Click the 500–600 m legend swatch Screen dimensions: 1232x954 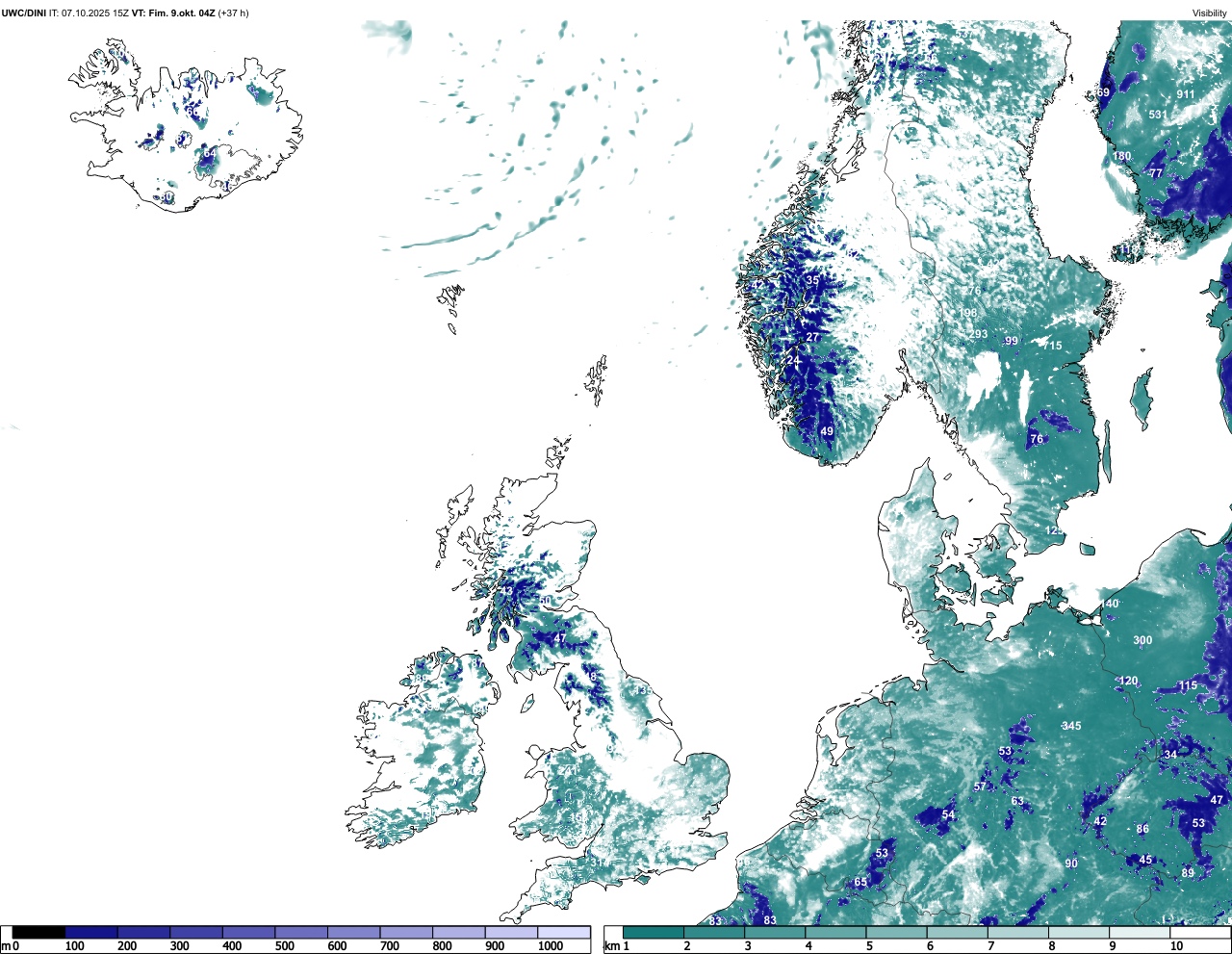301,933
